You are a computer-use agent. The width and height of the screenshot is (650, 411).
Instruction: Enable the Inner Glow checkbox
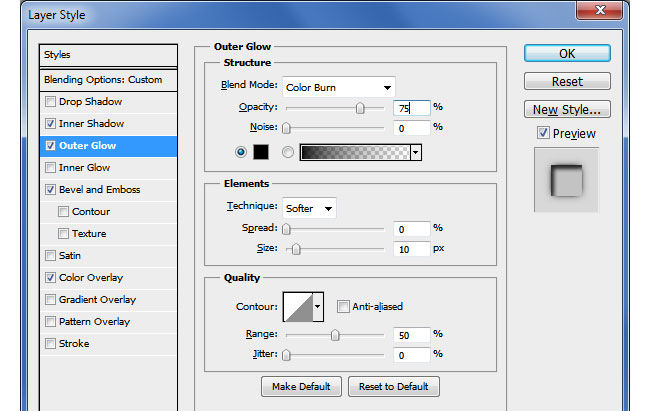pos(50,168)
